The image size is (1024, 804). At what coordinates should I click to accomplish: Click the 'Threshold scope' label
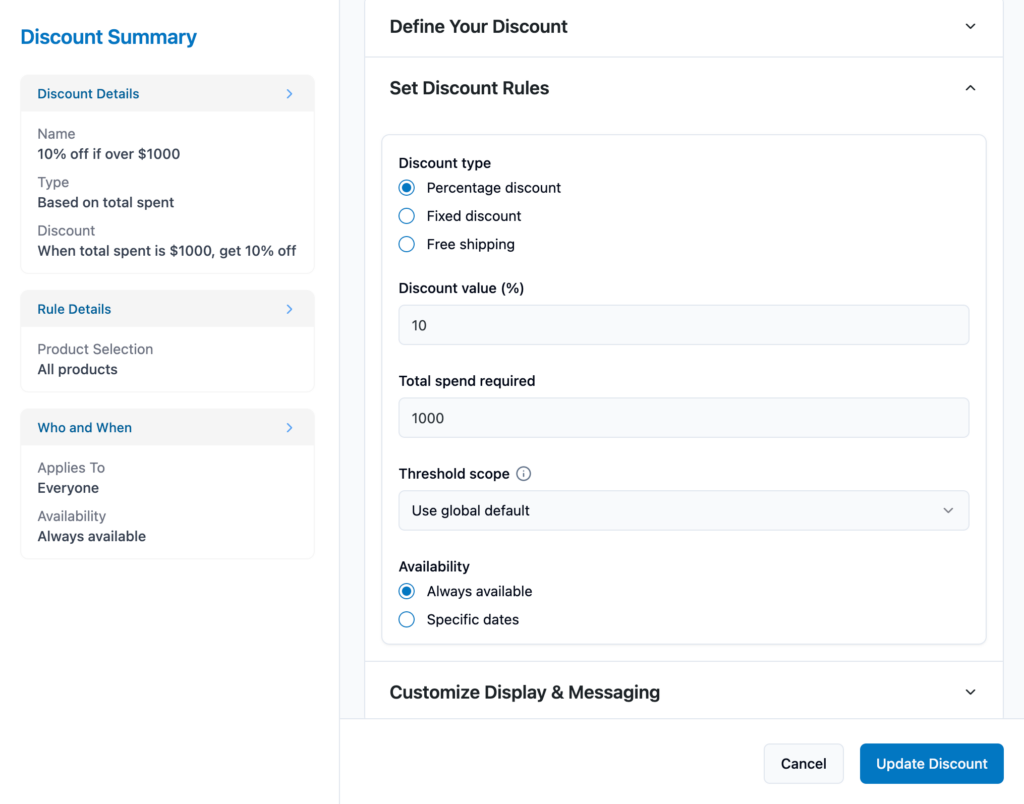(454, 474)
